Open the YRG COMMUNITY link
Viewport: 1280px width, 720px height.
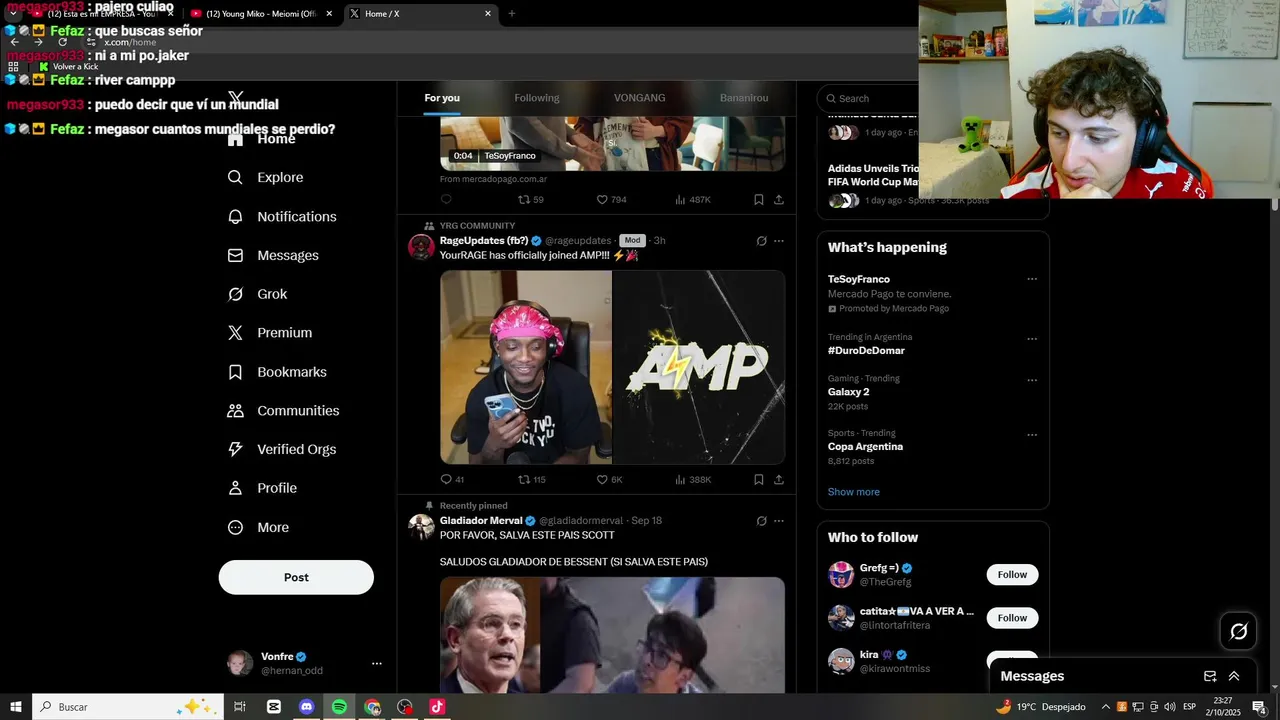point(477,226)
